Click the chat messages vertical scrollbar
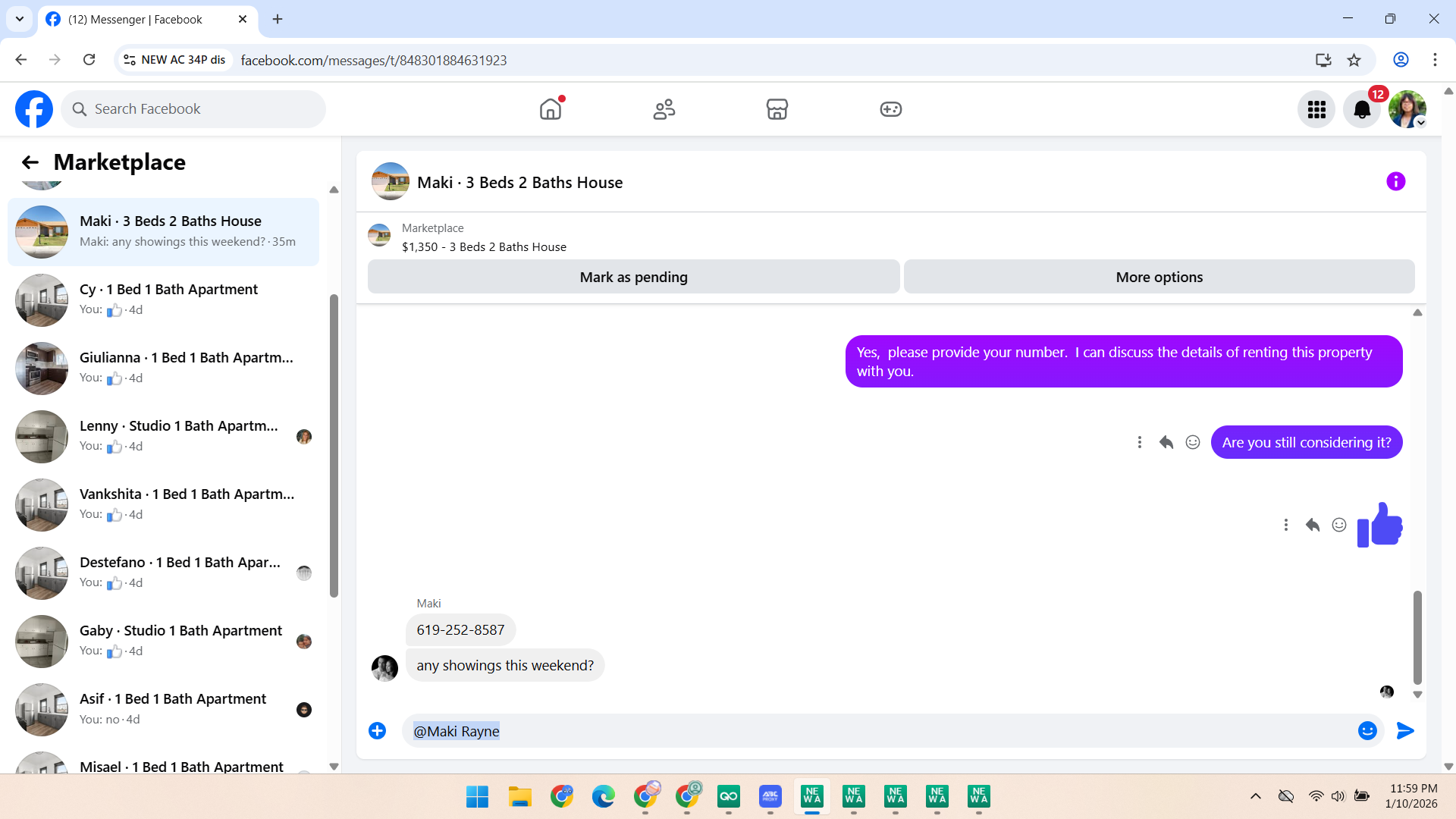The image size is (1456, 819). click(x=1417, y=637)
